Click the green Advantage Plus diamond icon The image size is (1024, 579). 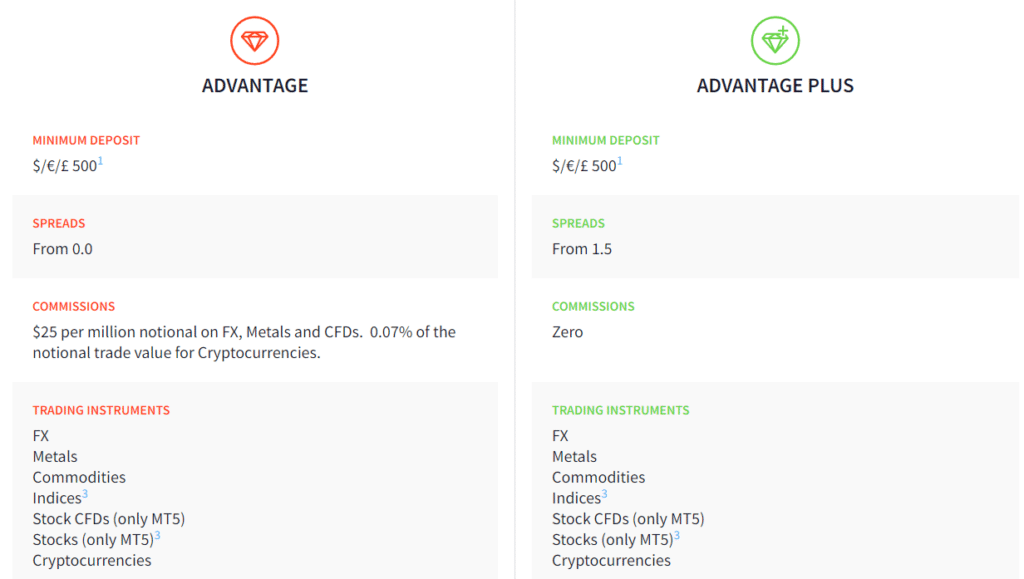tap(775, 40)
